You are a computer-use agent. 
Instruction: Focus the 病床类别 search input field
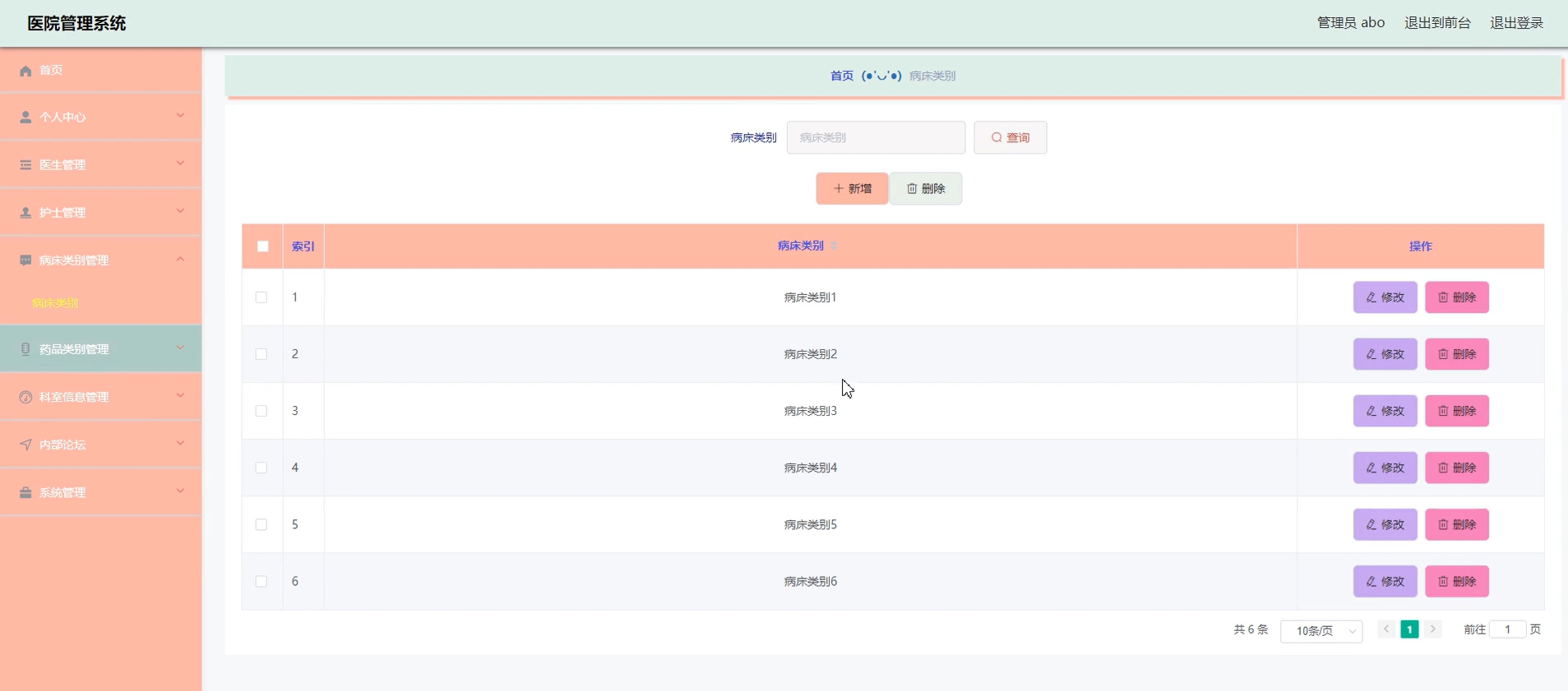click(x=876, y=138)
